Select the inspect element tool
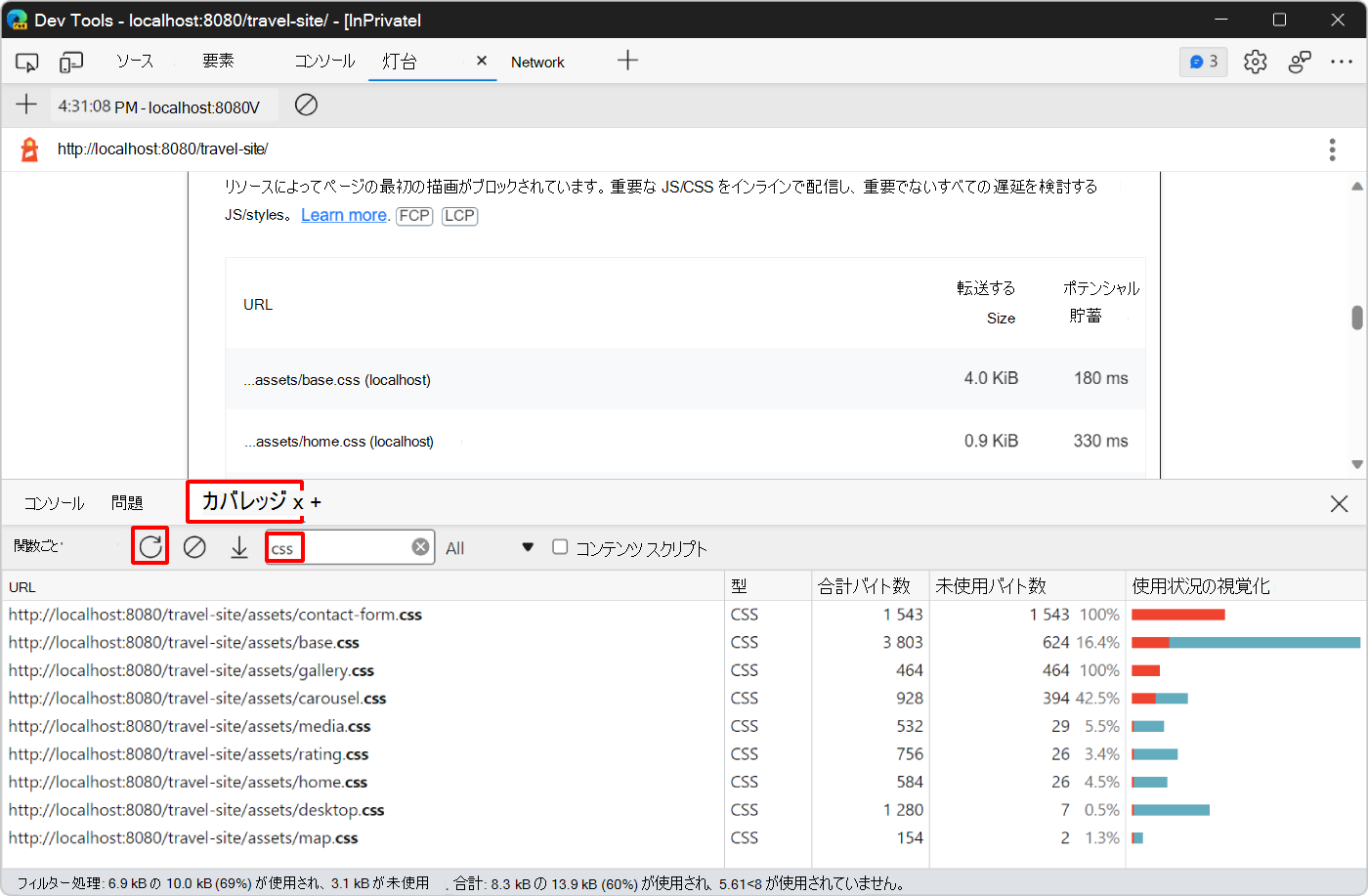1368x896 pixels. 26,62
